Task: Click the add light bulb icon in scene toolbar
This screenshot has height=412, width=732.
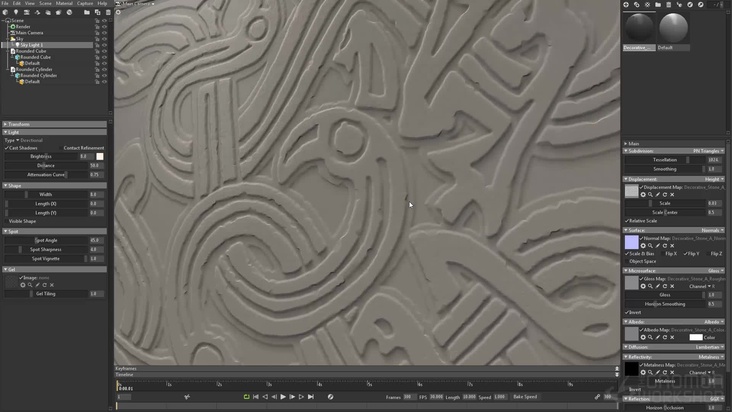Action: (x=15, y=12)
